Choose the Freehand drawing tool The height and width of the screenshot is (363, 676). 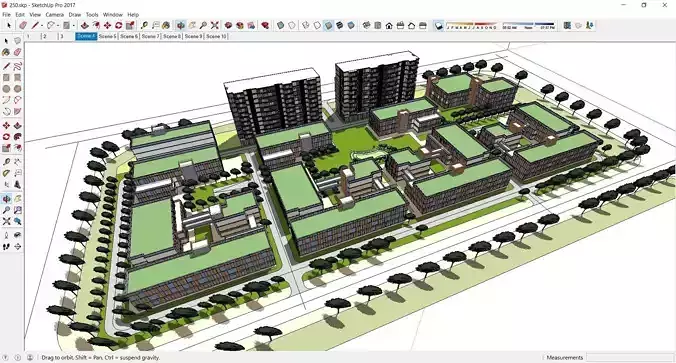point(17,66)
